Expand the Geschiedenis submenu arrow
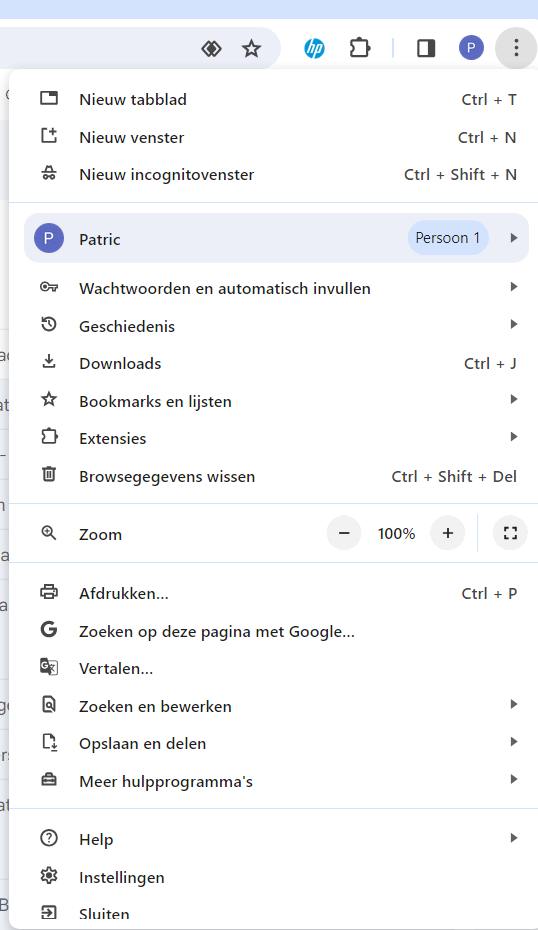538x930 pixels. click(514, 324)
